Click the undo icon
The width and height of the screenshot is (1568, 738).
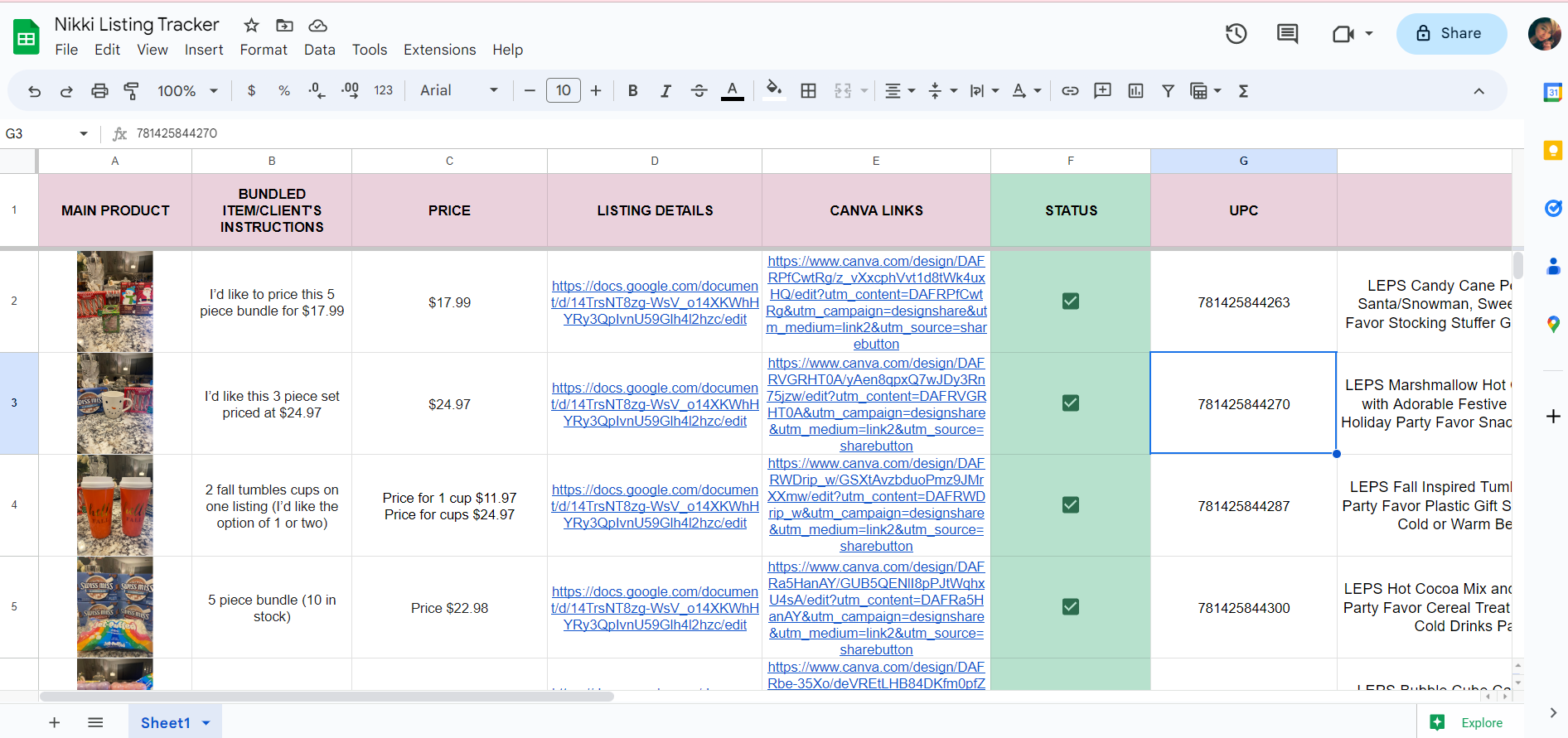coord(34,91)
